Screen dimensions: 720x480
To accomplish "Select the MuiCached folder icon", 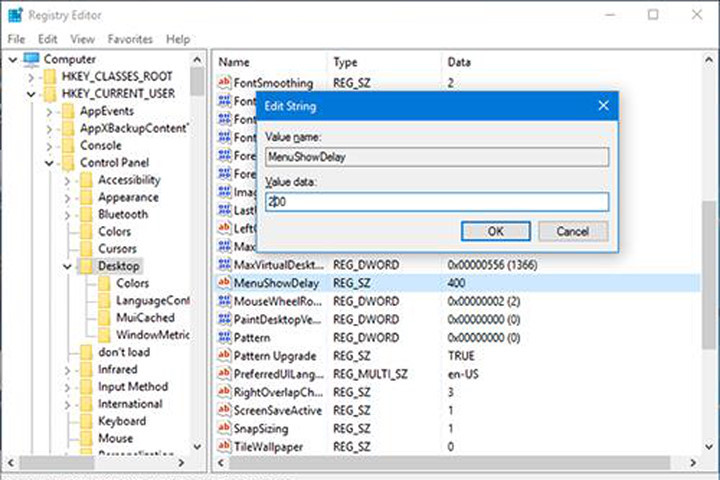I will (x=104, y=318).
